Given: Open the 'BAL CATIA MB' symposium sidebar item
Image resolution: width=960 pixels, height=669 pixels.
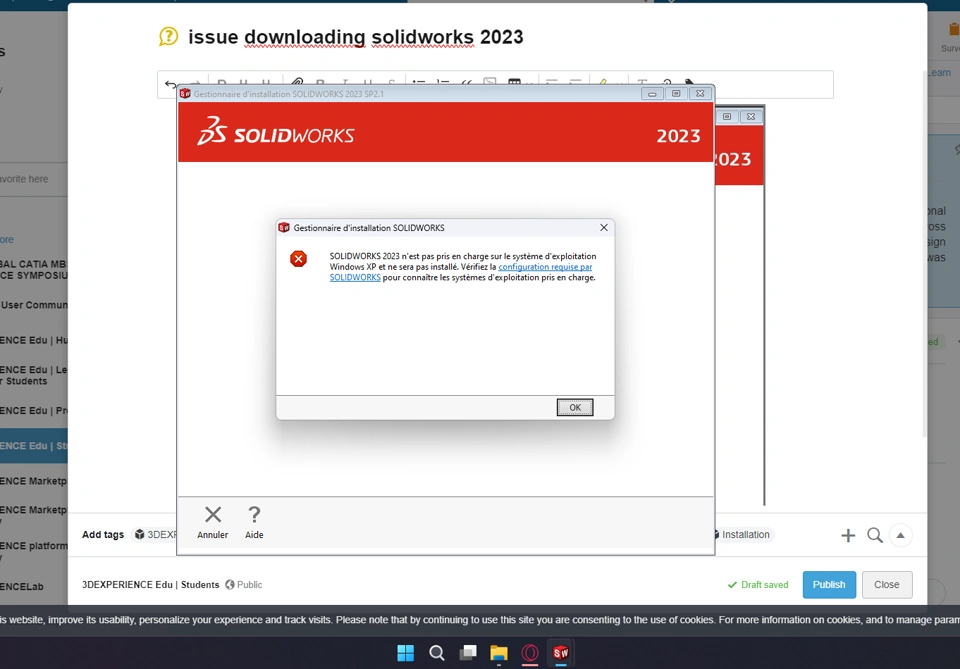Looking at the screenshot, I should click(x=34, y=270).
